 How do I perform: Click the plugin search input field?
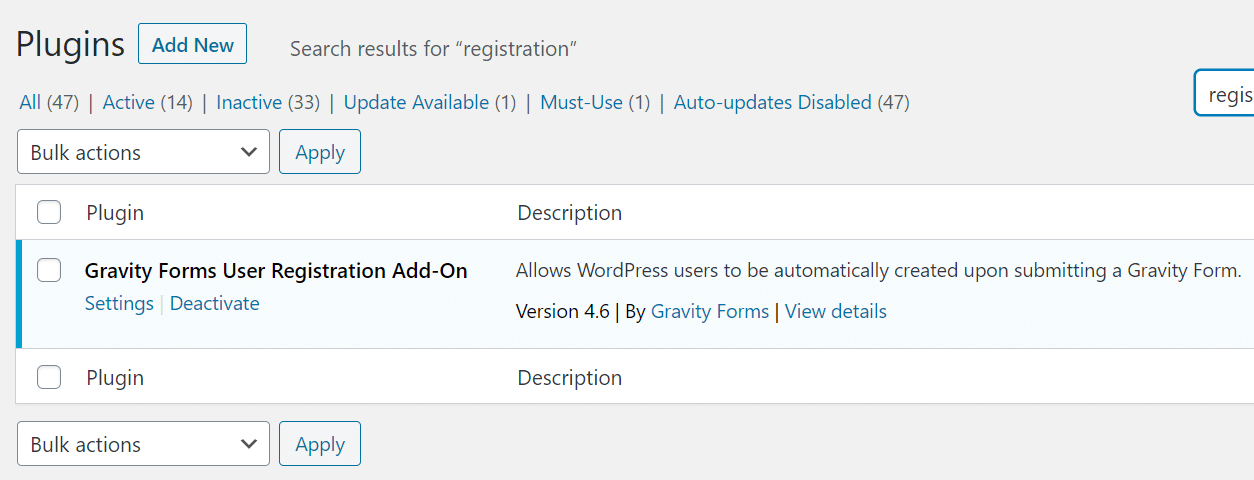[x=1228, y=94]
